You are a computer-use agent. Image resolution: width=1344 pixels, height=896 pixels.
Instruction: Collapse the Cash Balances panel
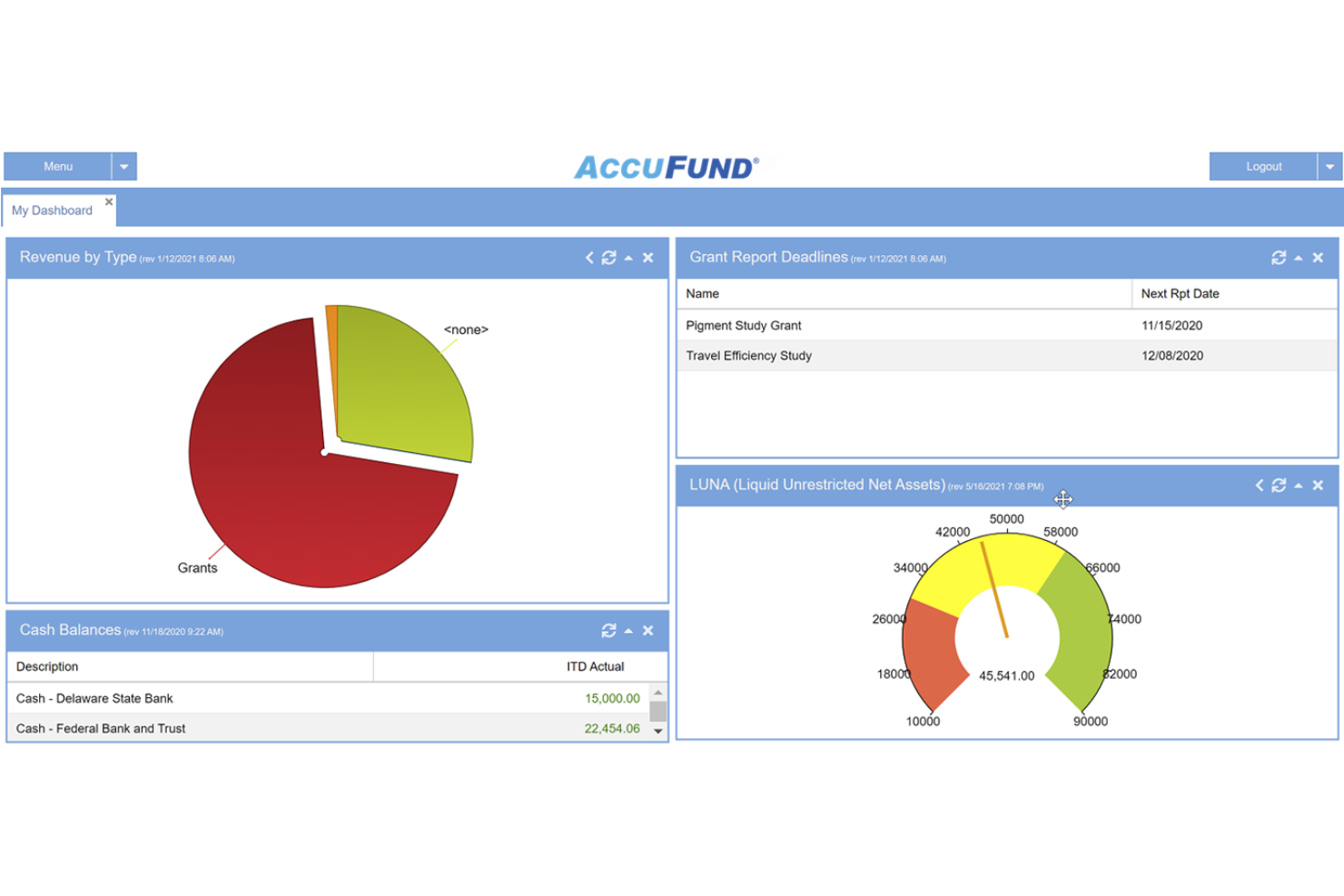628,630
